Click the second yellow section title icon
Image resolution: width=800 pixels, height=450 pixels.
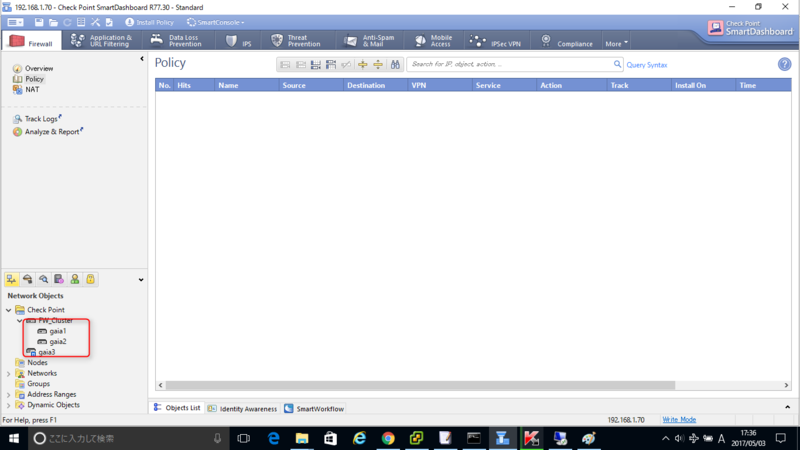(378, 65)
